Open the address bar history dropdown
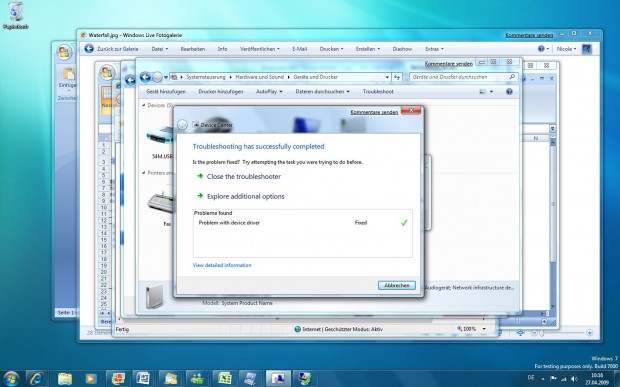 click(387, 77)
